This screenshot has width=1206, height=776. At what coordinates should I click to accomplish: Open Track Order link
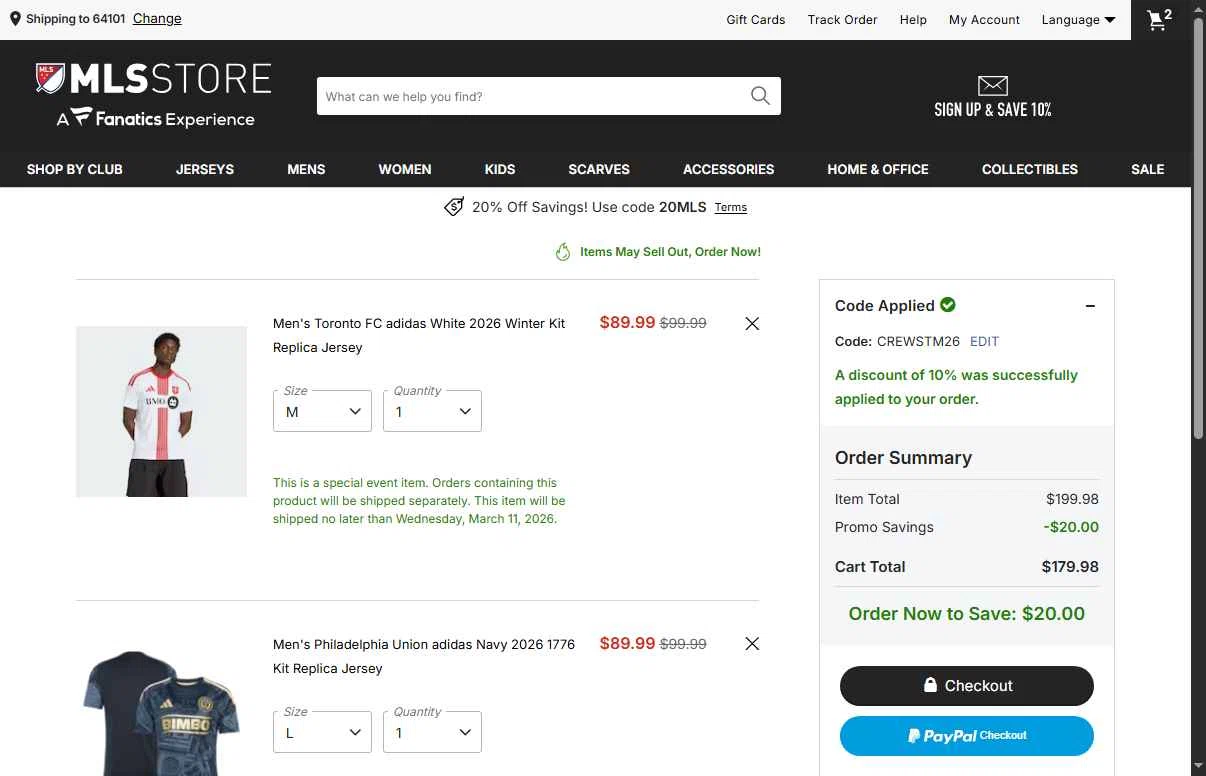pyautogui.click(x=843, y=19)
